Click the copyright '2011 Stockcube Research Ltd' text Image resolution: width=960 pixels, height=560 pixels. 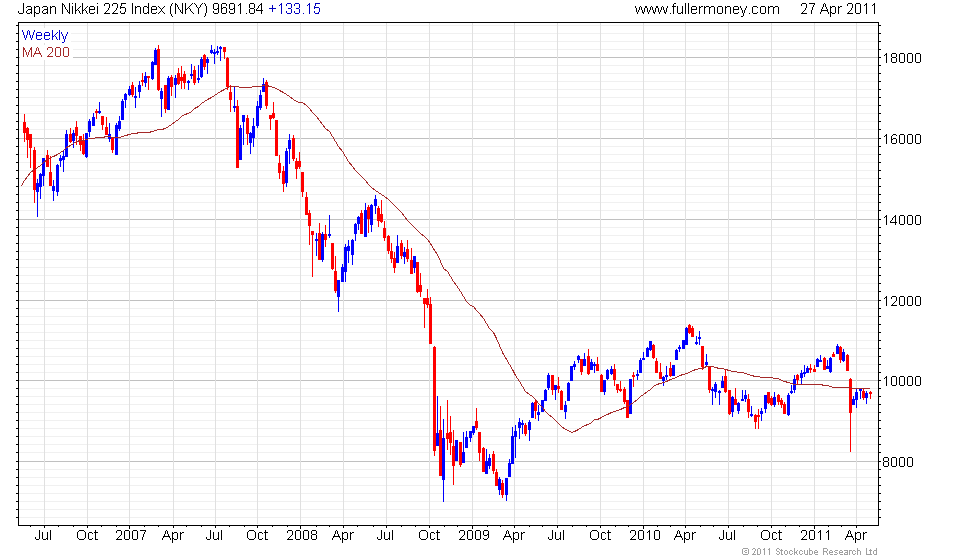pos(809,552)
